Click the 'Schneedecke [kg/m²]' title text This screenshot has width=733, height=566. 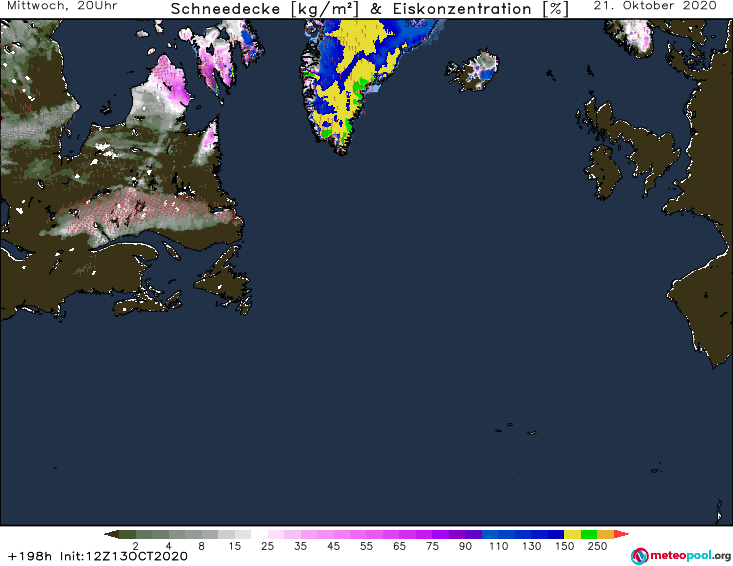pos(265,9)
